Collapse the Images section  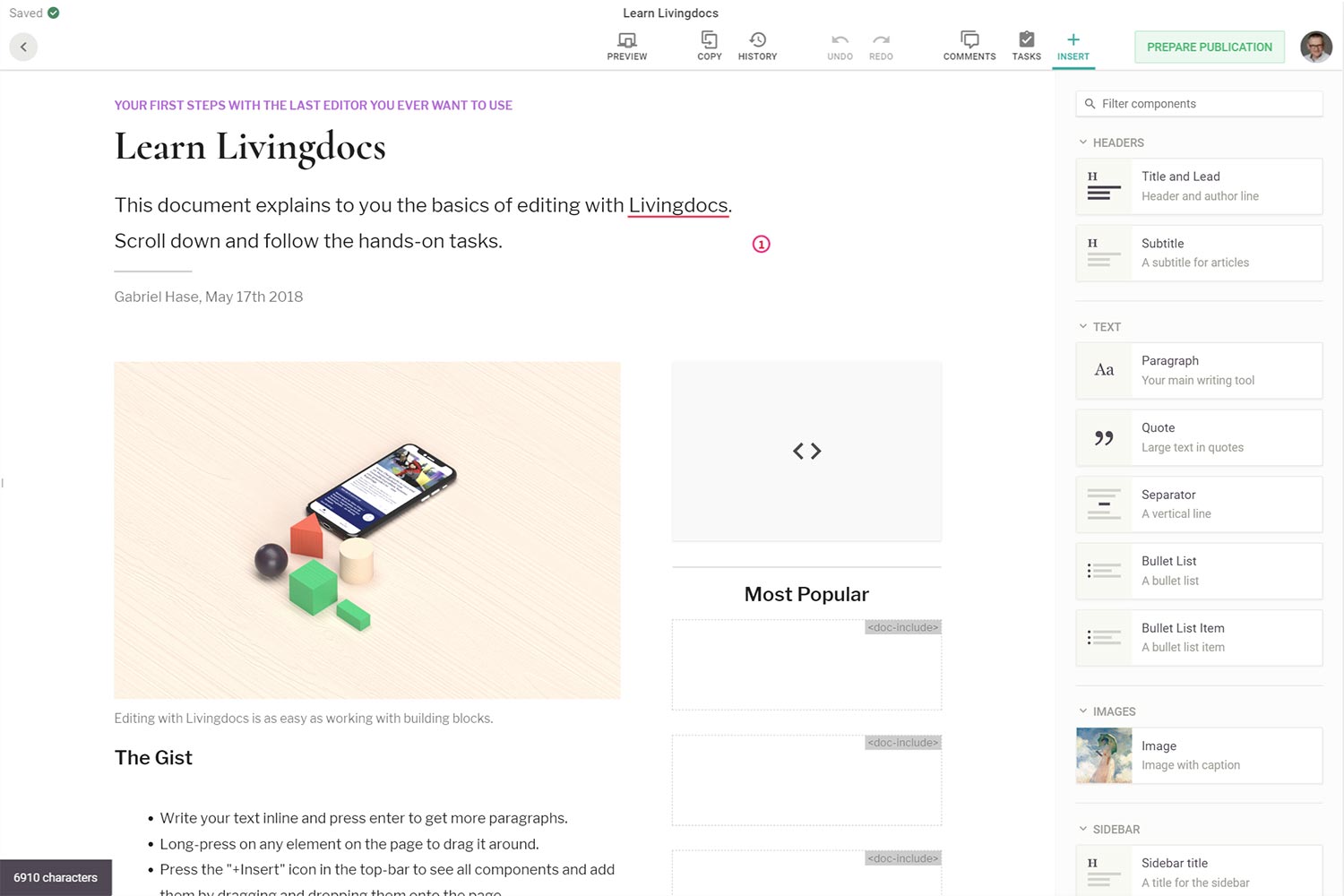coord(1083,711)
